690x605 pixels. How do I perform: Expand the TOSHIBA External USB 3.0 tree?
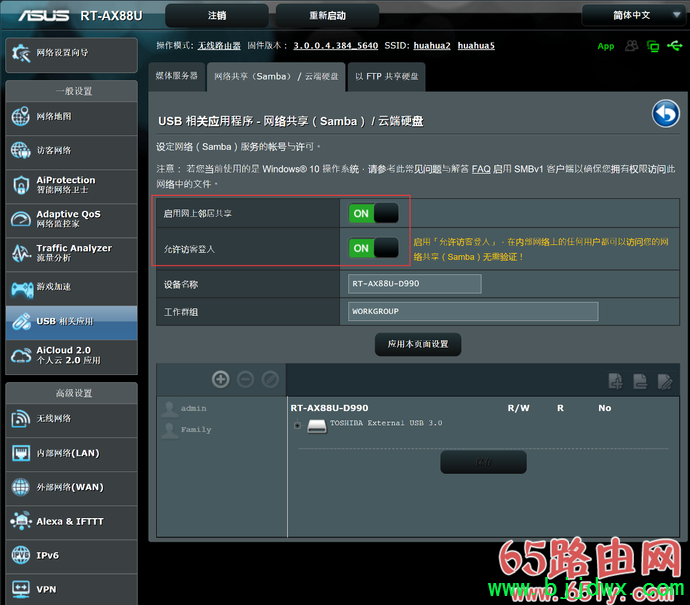pos(297,425)
